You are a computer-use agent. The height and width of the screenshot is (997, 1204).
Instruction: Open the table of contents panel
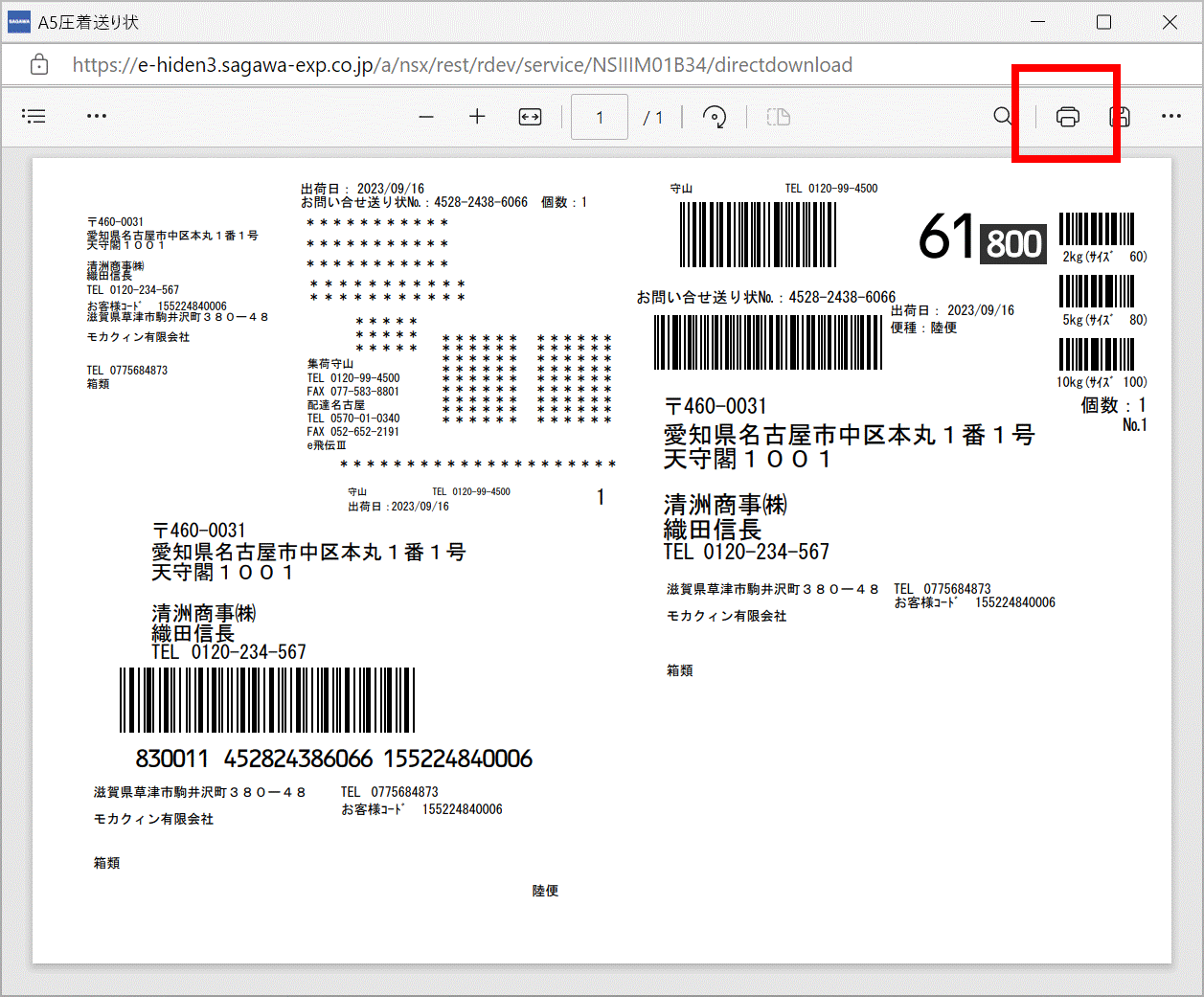point(34,117)
